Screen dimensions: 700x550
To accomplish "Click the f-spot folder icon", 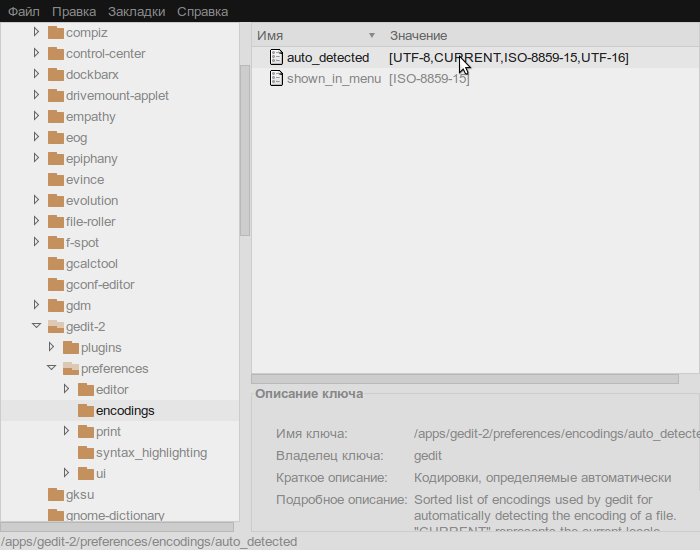I will pos(56,242).
